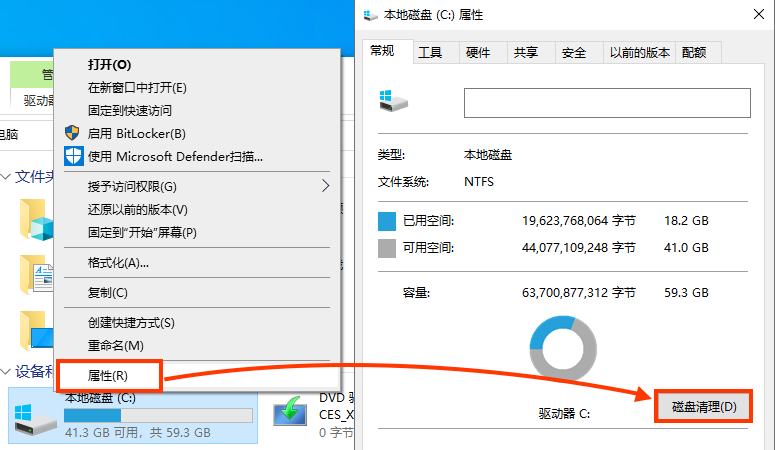
Task: Select the 3D Objects folder icon
Action: pyautogui.click(x=37, y=220)
